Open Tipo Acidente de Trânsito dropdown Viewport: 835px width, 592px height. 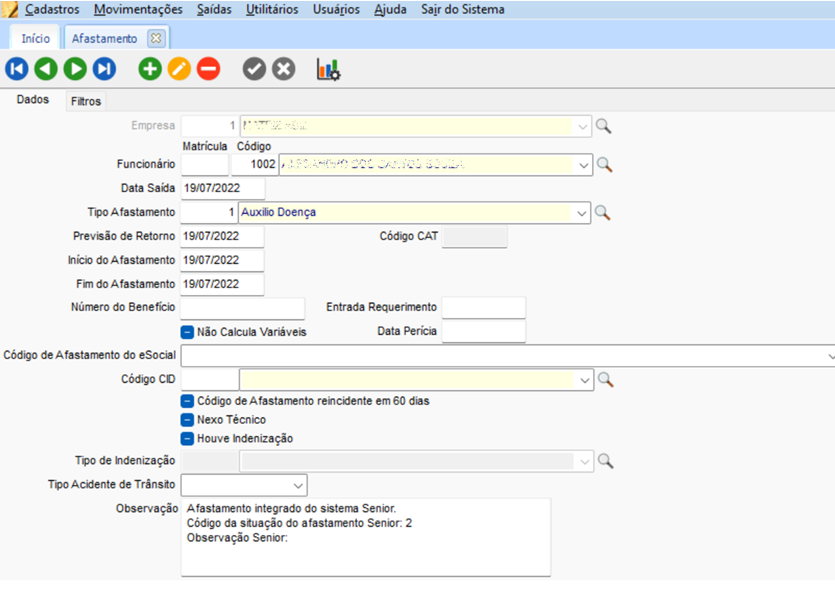click(298, 485)
